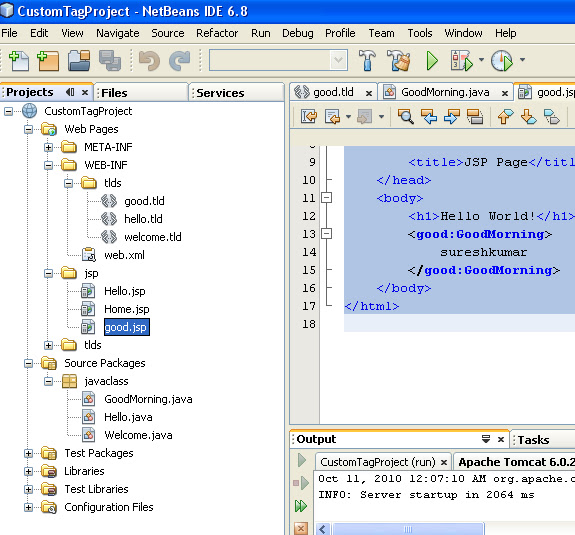Expand the Libraries node
Viewport: 575px width, 535px height.
pyautogui.click(x=28, y=471)
